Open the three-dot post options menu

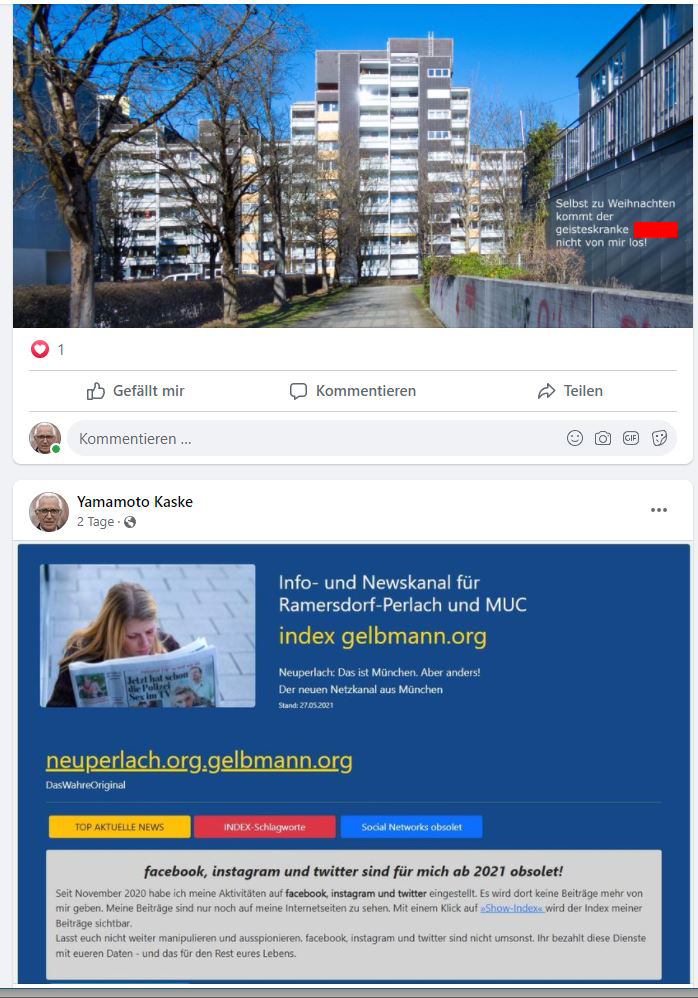[659, 510]
